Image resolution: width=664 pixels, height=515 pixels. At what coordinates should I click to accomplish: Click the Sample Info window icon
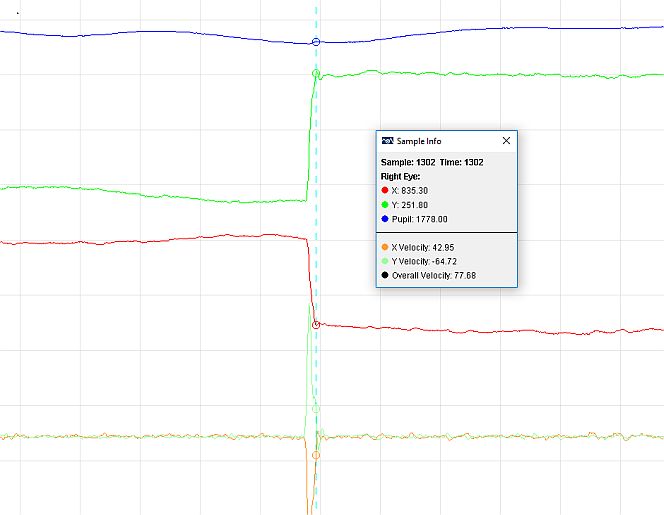(387, 141)
